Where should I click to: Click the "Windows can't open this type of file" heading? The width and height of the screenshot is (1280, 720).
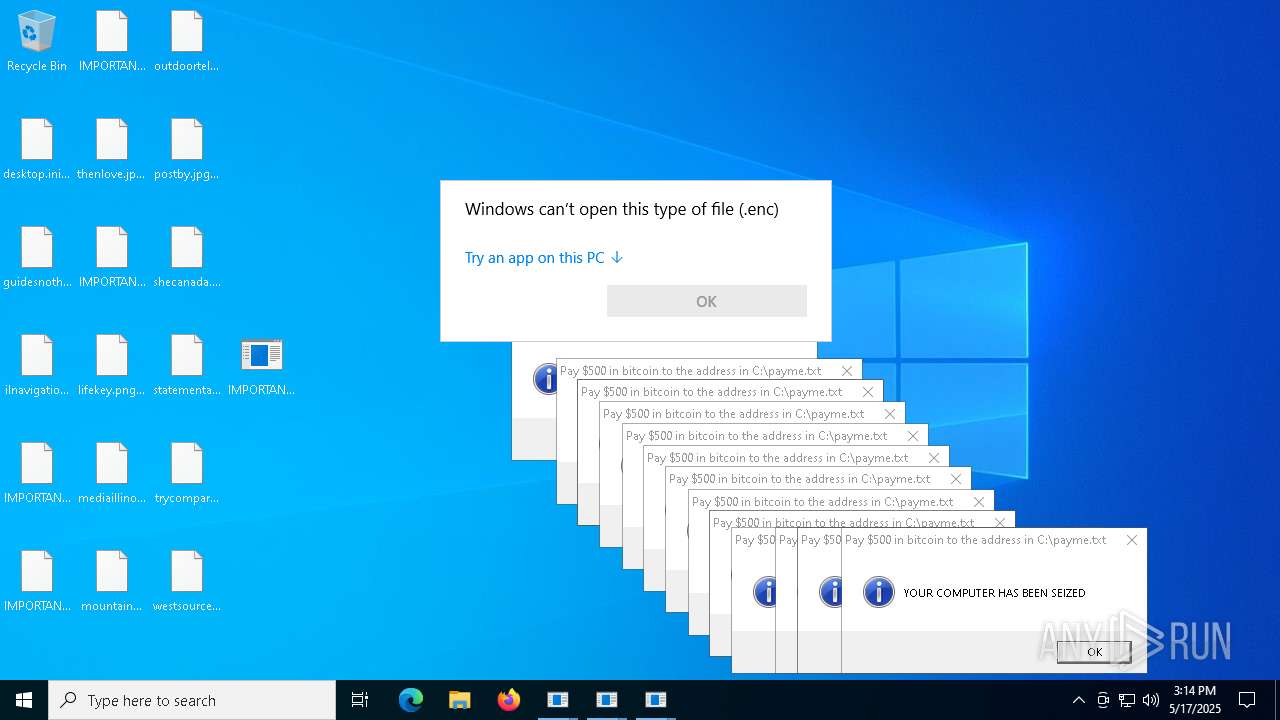coord(622,209)
